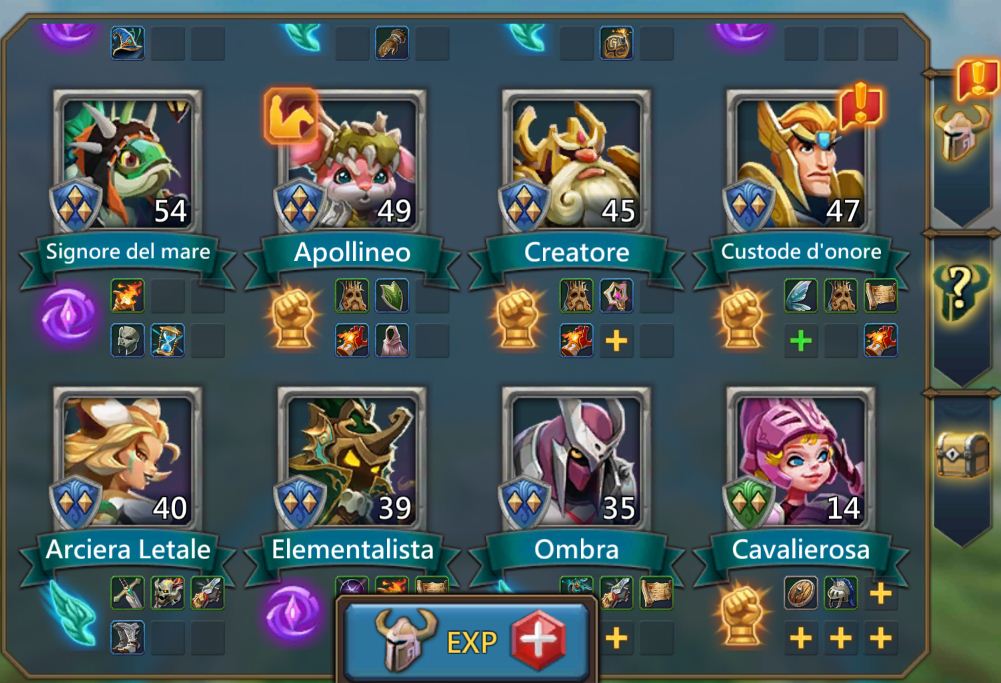Tap the golden fist icon beside Apollineo
Image resolution: width=1001 pixels, height=683 pixels.
294,317
